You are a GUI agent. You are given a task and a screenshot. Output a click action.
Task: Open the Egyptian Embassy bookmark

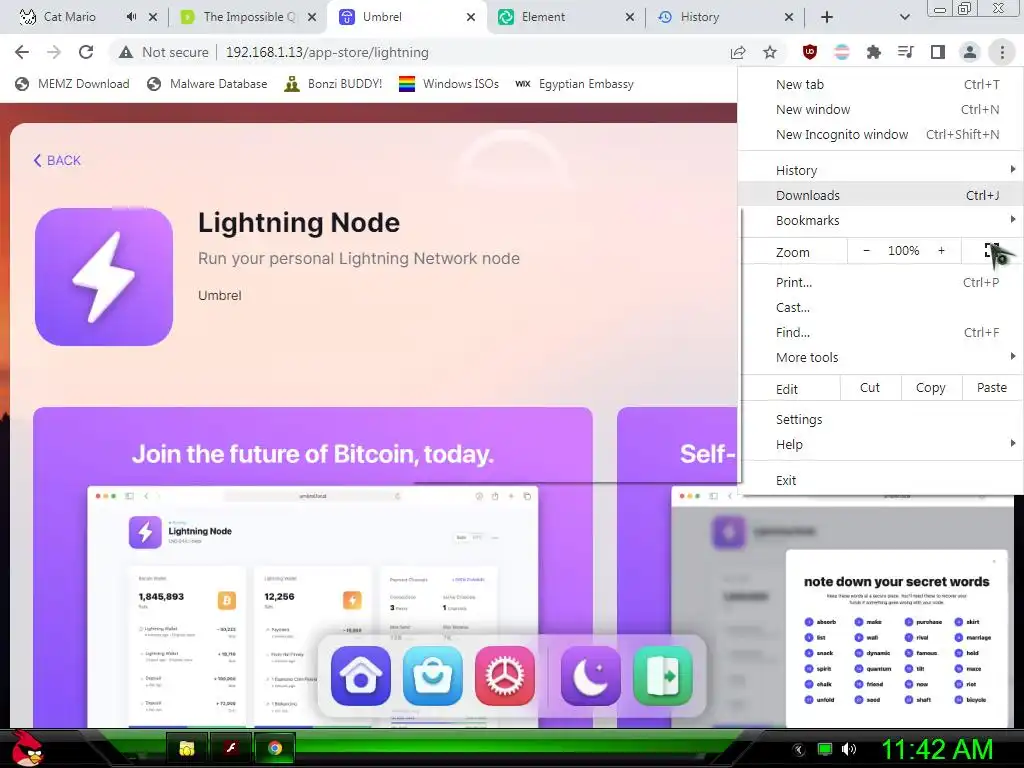[575, 84]
